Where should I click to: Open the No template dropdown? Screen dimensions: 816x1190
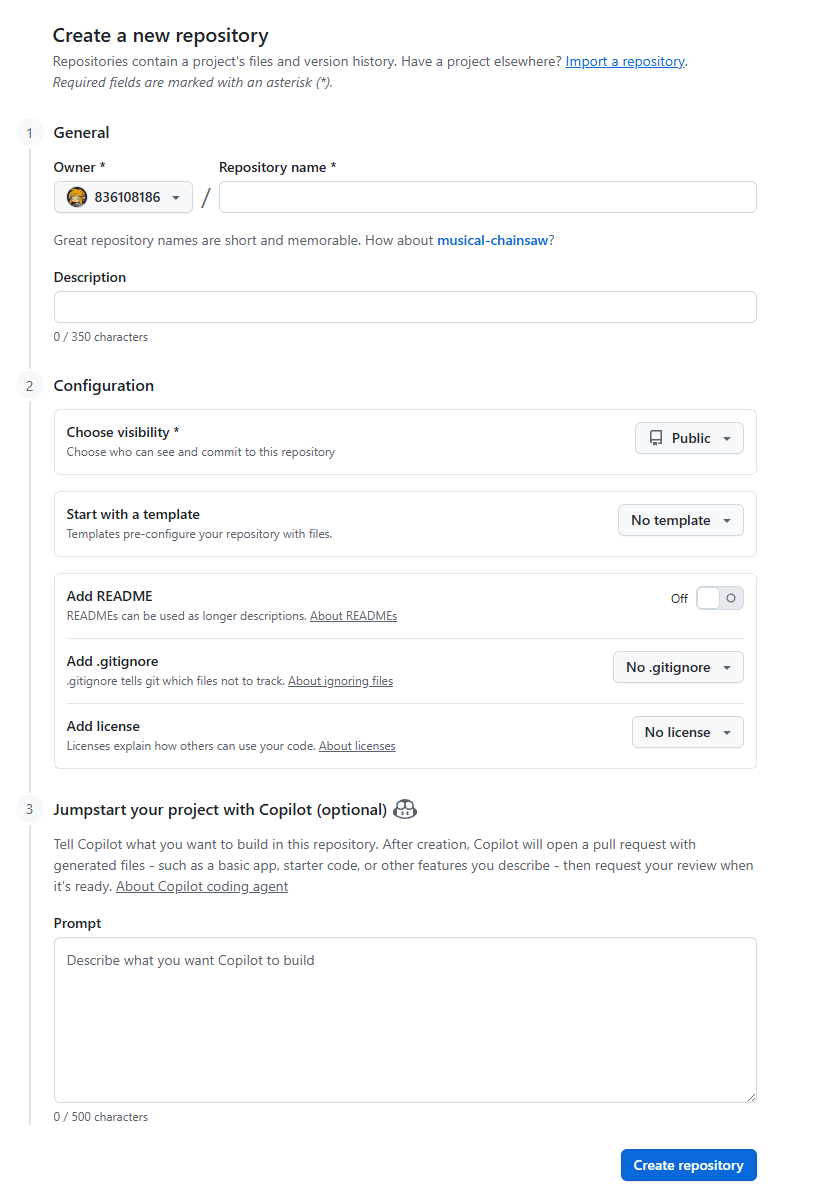click(x=680, y=520)
